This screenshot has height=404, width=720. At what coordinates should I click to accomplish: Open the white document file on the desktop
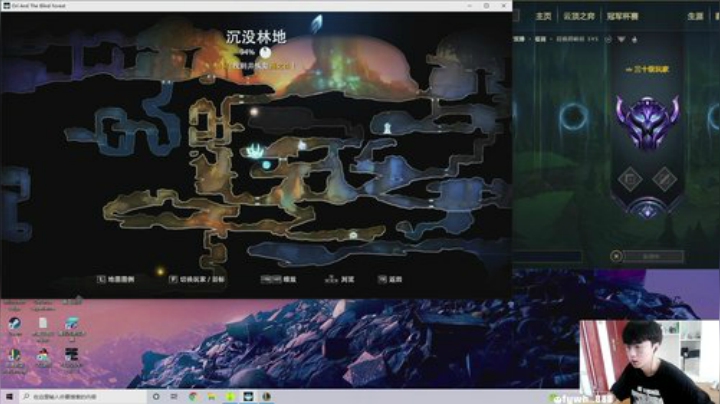tap(43, 324)
